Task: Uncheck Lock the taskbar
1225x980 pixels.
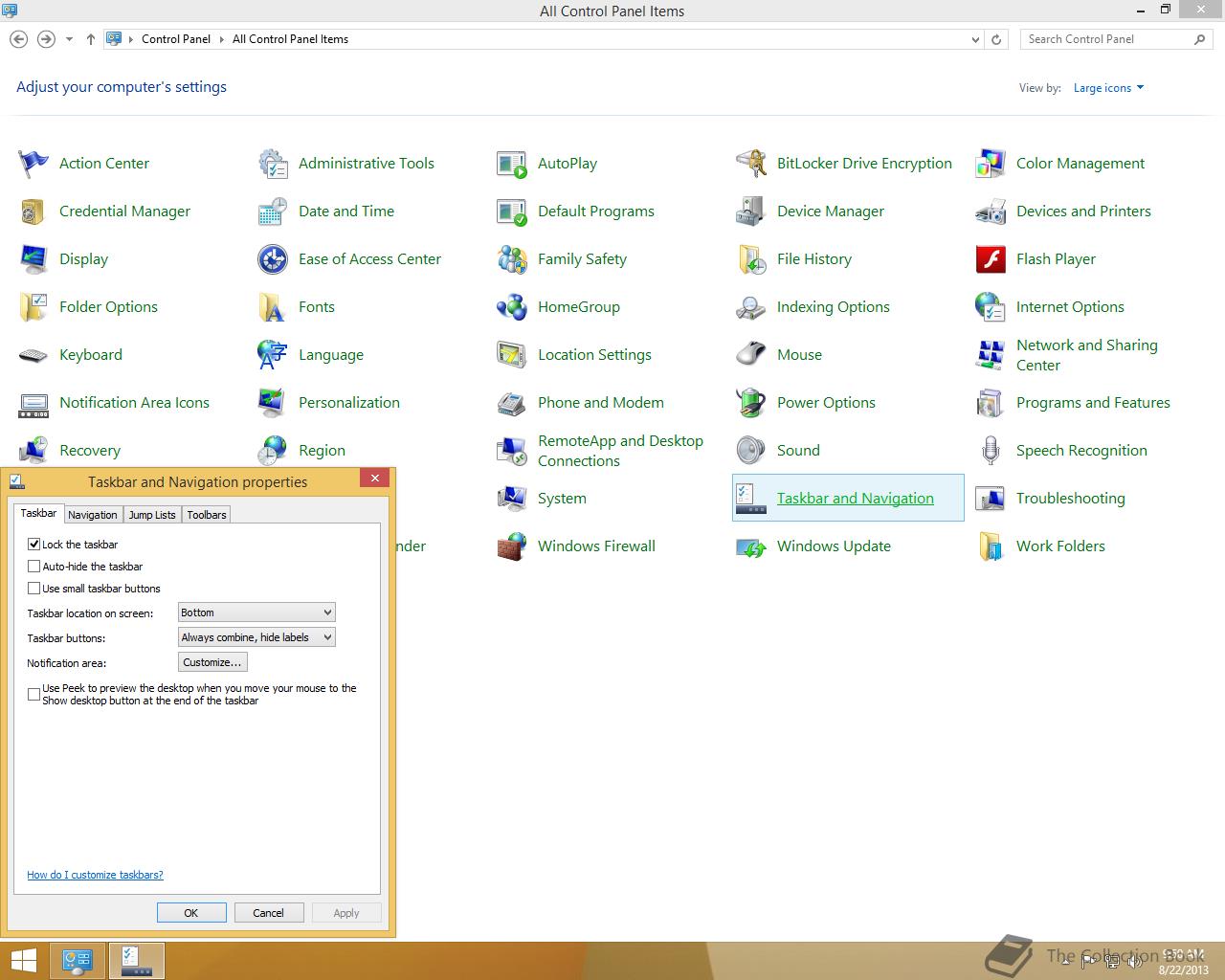Action: pos(34,544)
